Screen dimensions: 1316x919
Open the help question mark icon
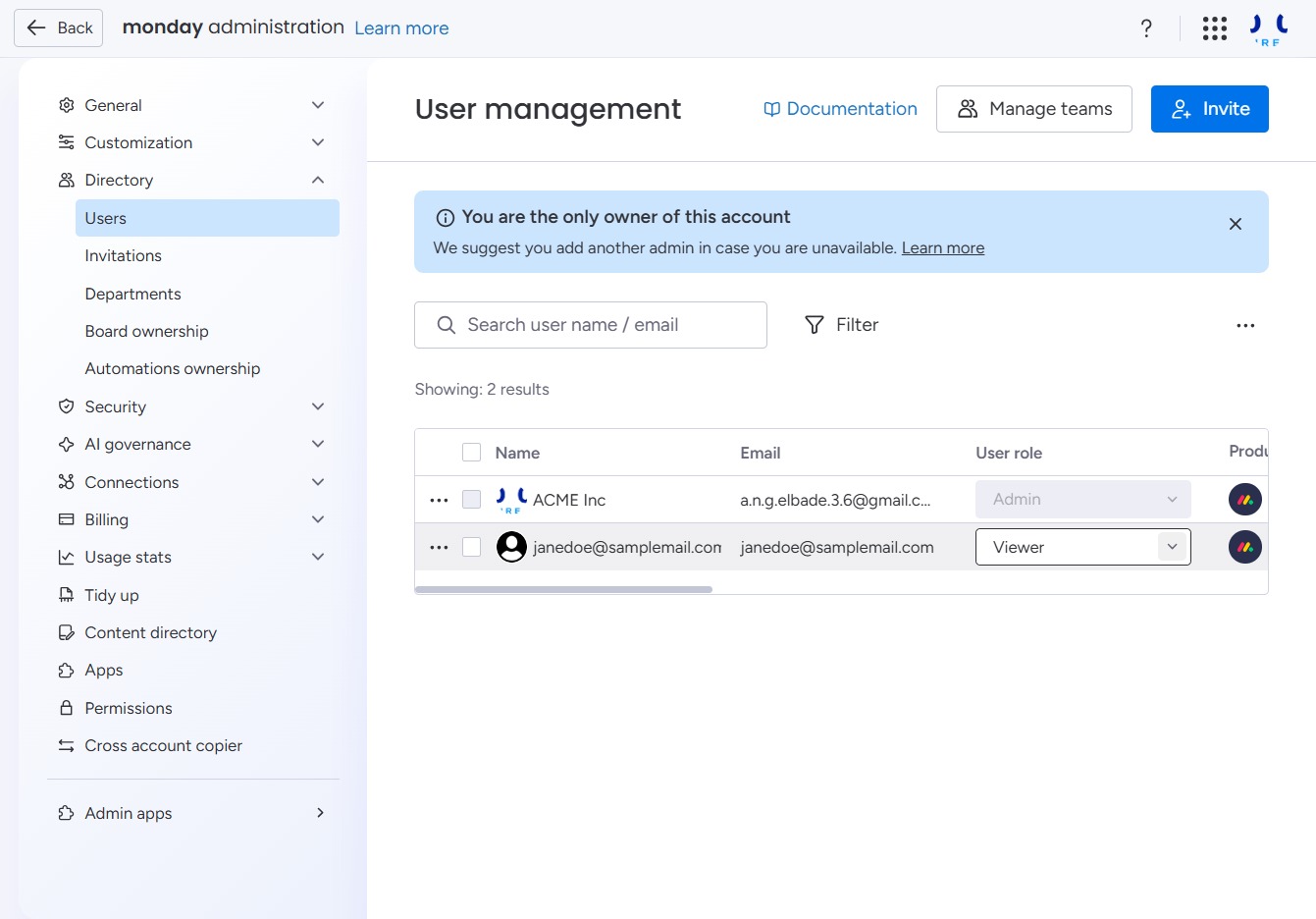coord(1146,28)
